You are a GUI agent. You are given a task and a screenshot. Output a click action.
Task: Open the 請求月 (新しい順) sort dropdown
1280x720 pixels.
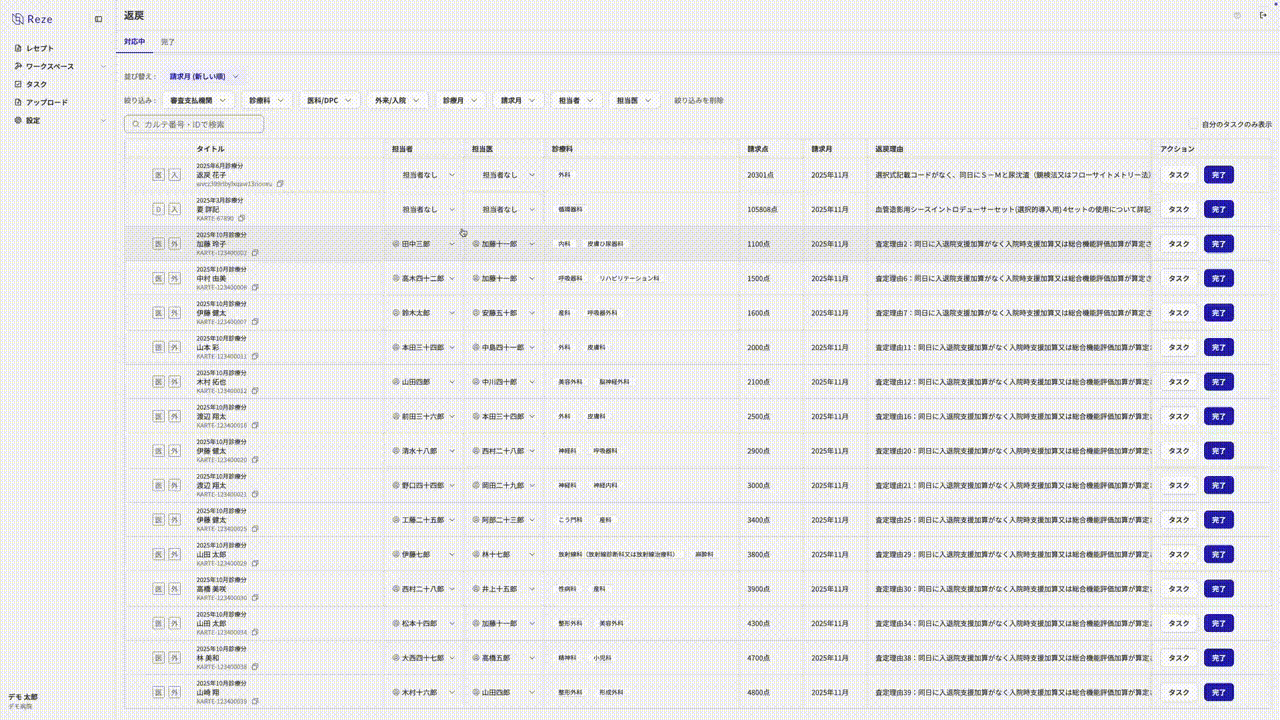click(x=204, y=76)
